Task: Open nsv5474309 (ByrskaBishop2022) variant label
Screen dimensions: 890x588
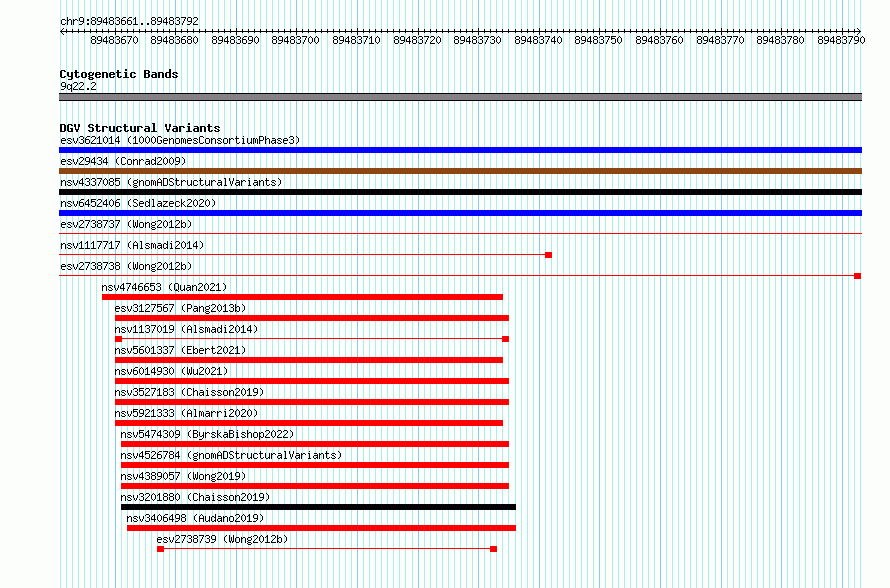Action: (x=207, y=434)
